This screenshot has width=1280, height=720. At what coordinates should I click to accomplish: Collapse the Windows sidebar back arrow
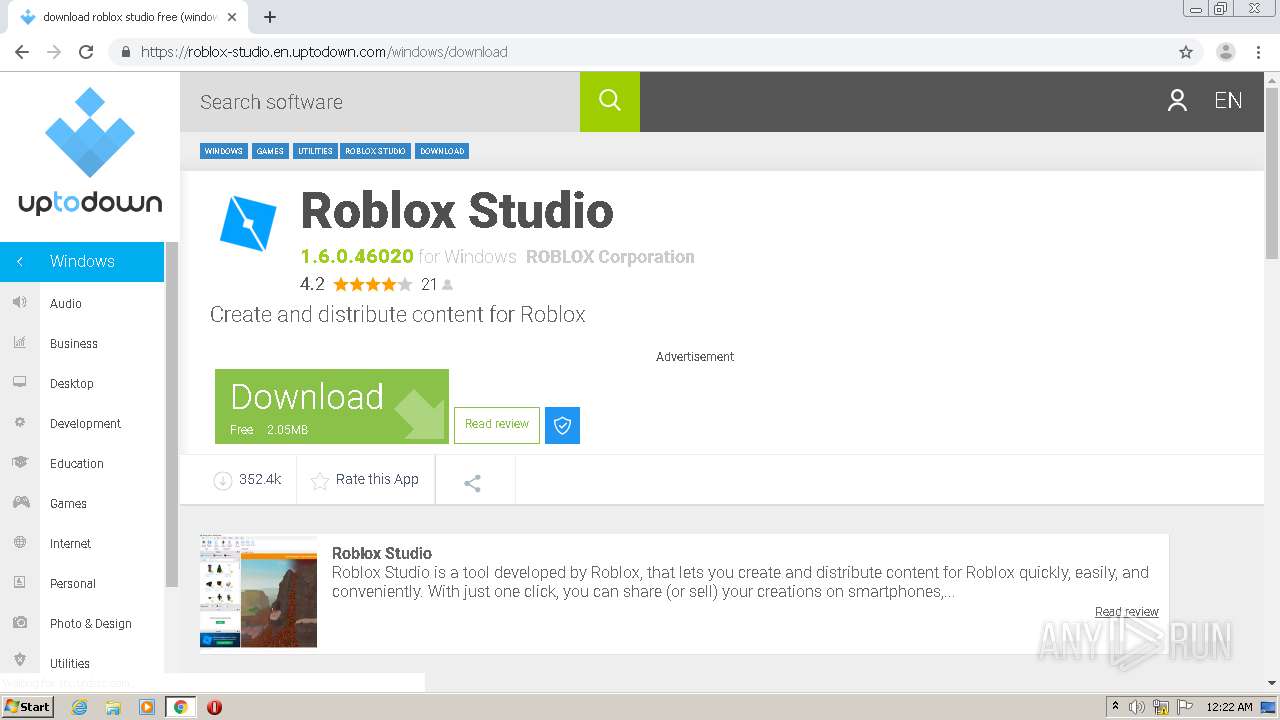(x=19, y=261)
